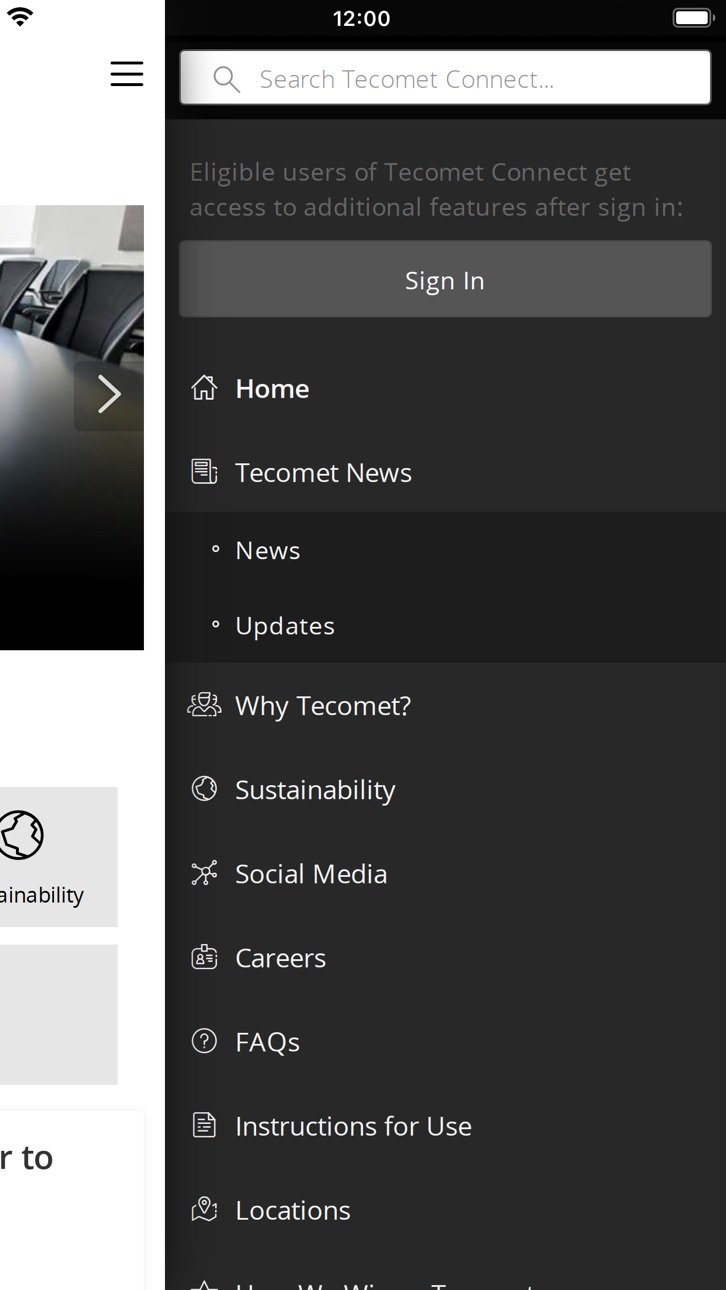Screen dimensions: 726x1290
Task: Tap the 12:00 clock in status bar
Action: point(362,18)
